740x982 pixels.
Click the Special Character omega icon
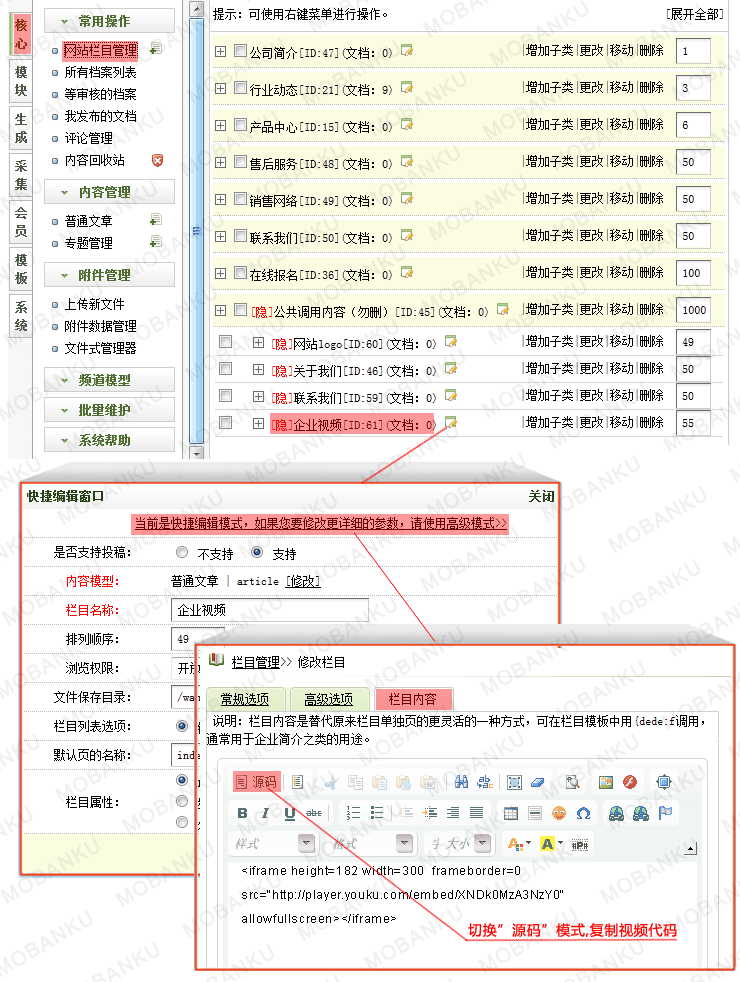(583, 813)
